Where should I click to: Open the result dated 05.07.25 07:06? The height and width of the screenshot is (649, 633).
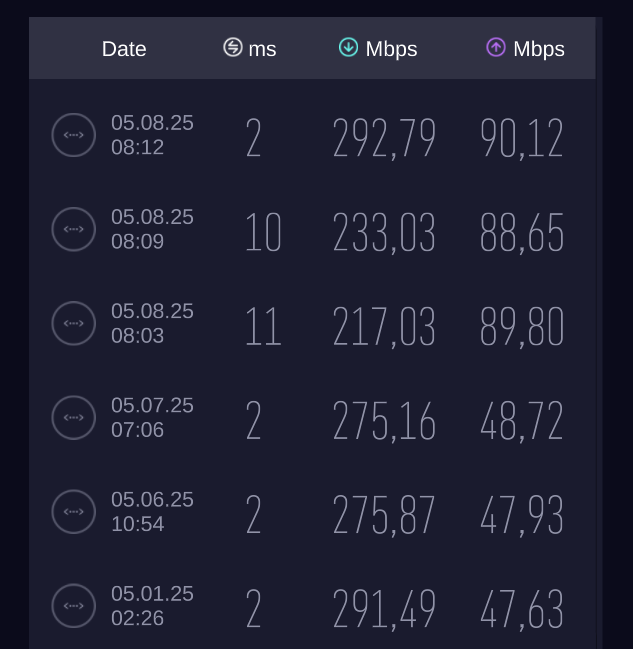pos(152,417)
